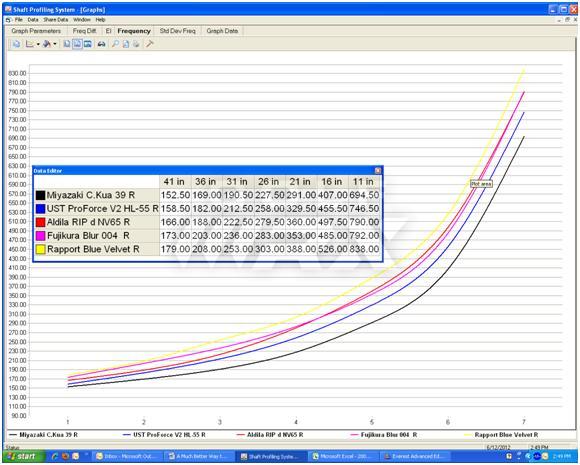Click the first page-view toolbar icon
The height and width of the screenshot is (465, 580).
coord(67,44)
